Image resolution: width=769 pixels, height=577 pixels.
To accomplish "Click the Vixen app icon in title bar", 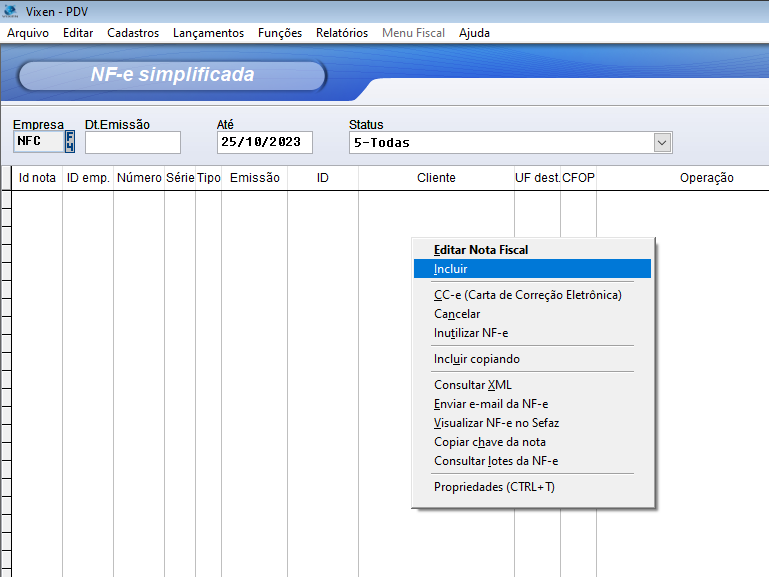I will pos(10,11).
